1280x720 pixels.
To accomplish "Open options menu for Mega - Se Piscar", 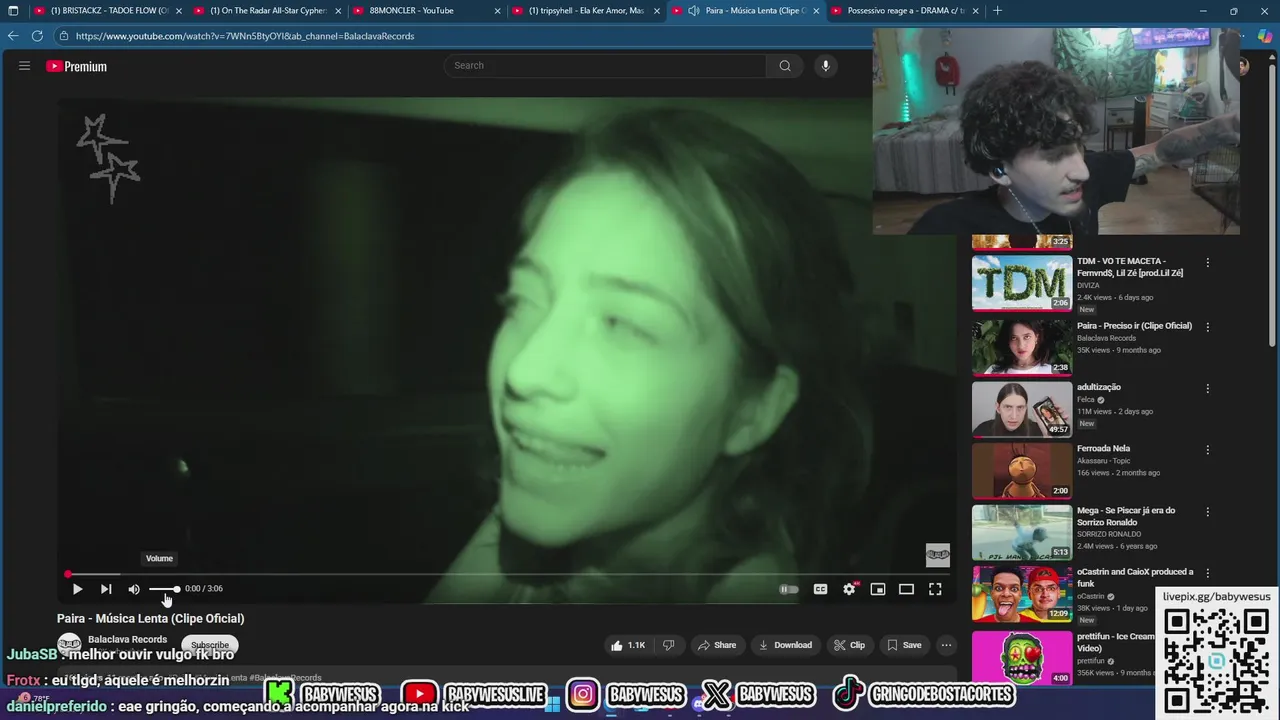I will [1207, 512].
